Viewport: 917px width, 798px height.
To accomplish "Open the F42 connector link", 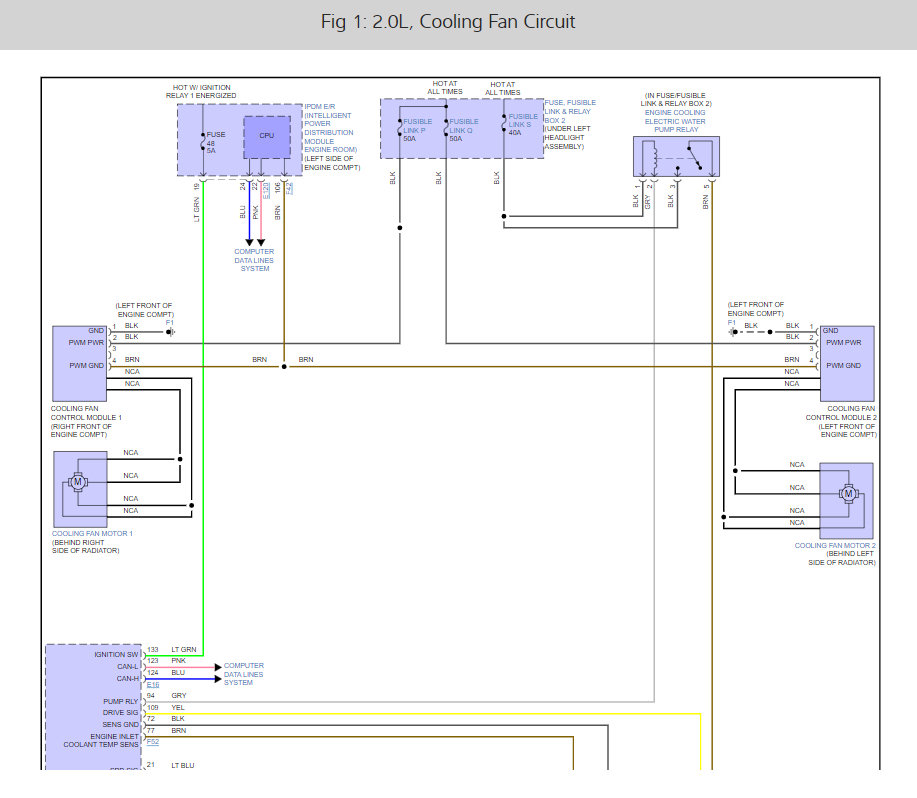I will pyautogui.click(x=289, y=188).
